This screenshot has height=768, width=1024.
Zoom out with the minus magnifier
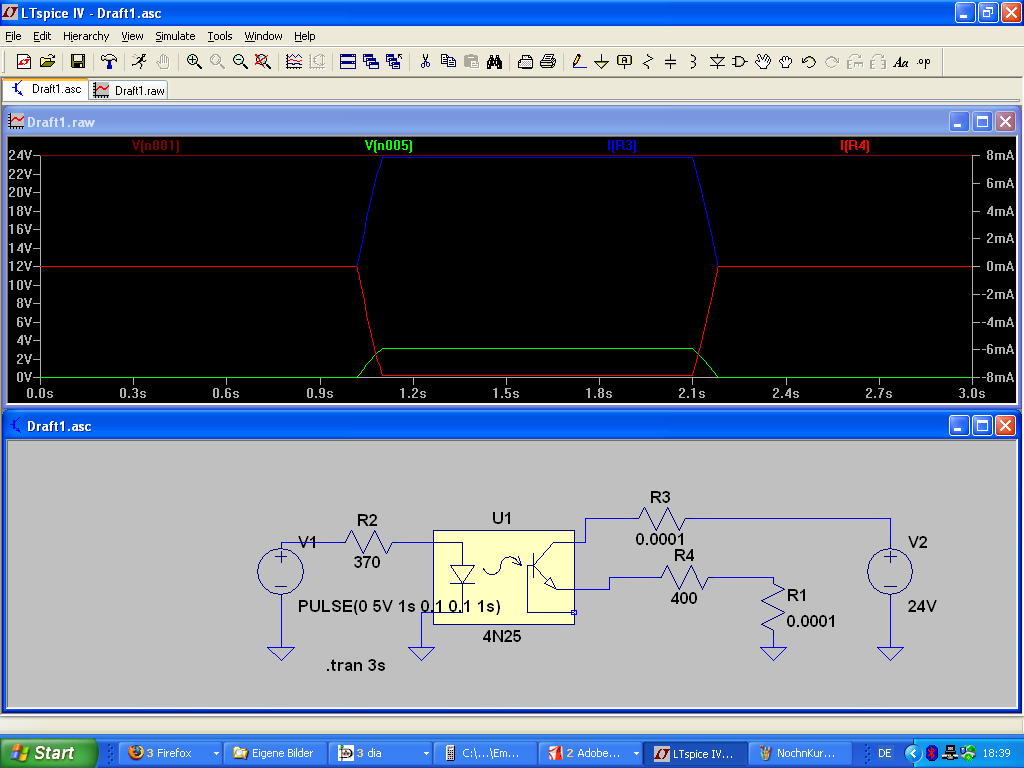coord(240,61)
